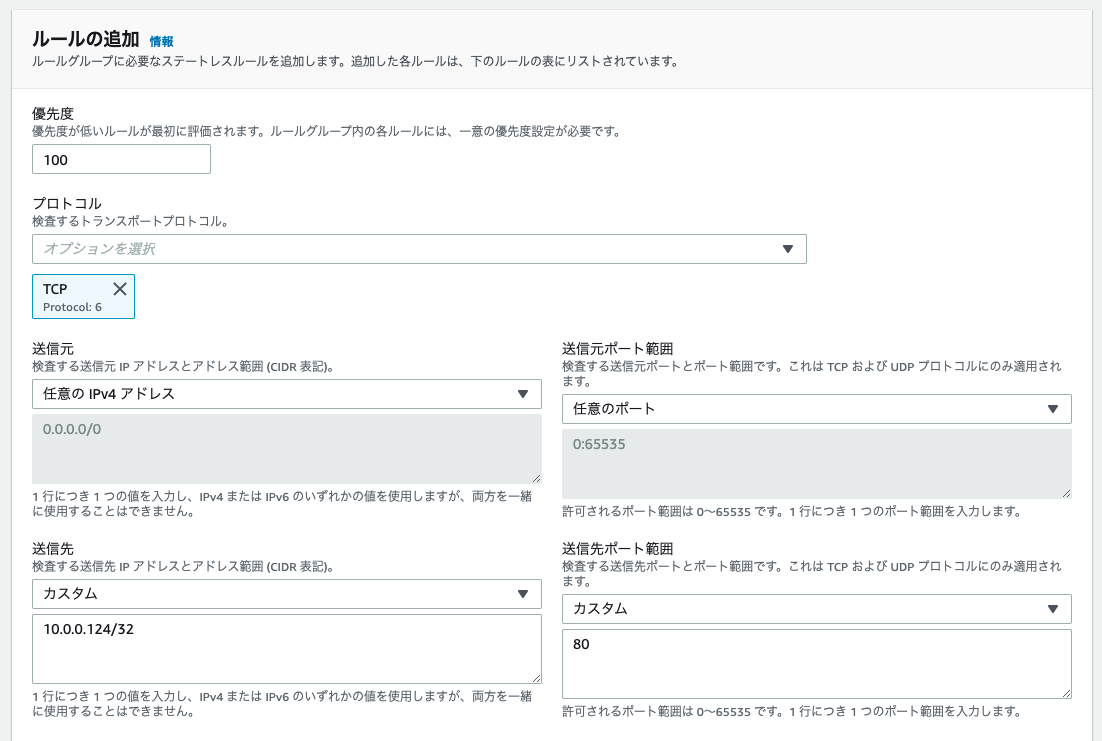Viewport: 1102px width, 741px height.
Task: Click the 送信元ポート範囲 dropdown arrow icon
Action: (1055, 409)
